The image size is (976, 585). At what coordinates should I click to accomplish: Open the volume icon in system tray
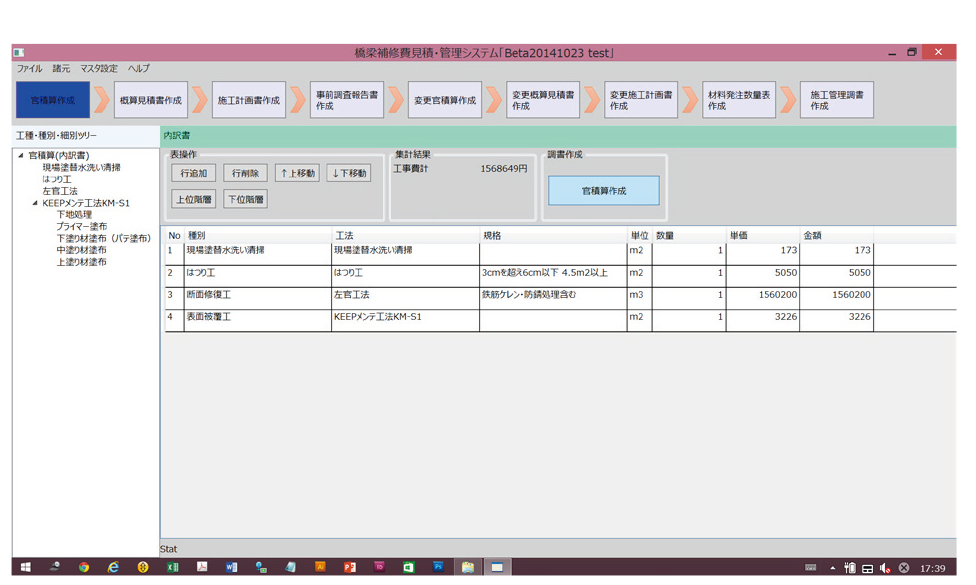pyautogui.click(x=885, y=568)
